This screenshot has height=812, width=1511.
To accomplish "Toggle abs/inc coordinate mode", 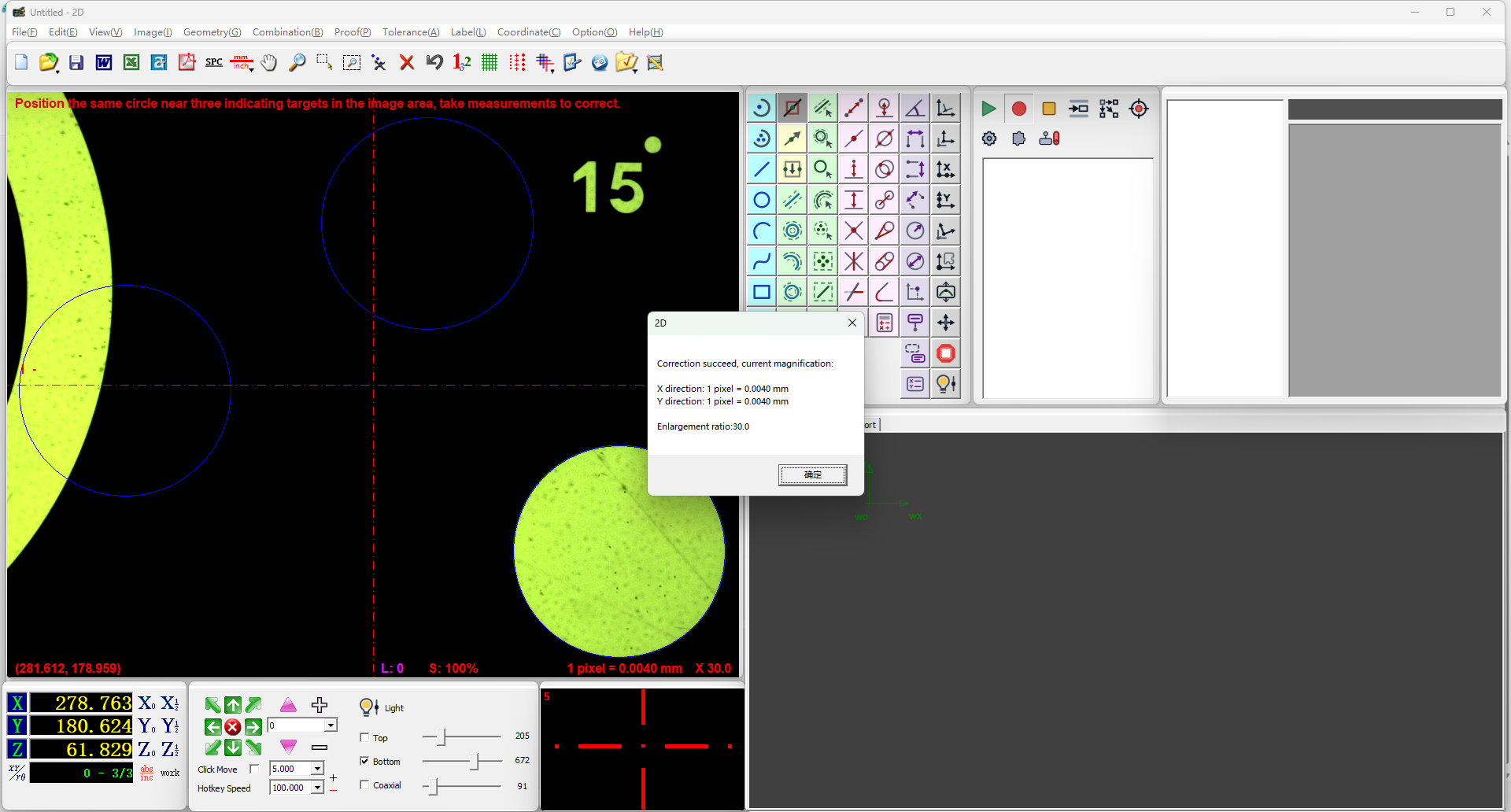I will pyautogui.click(x=147, y=773).
